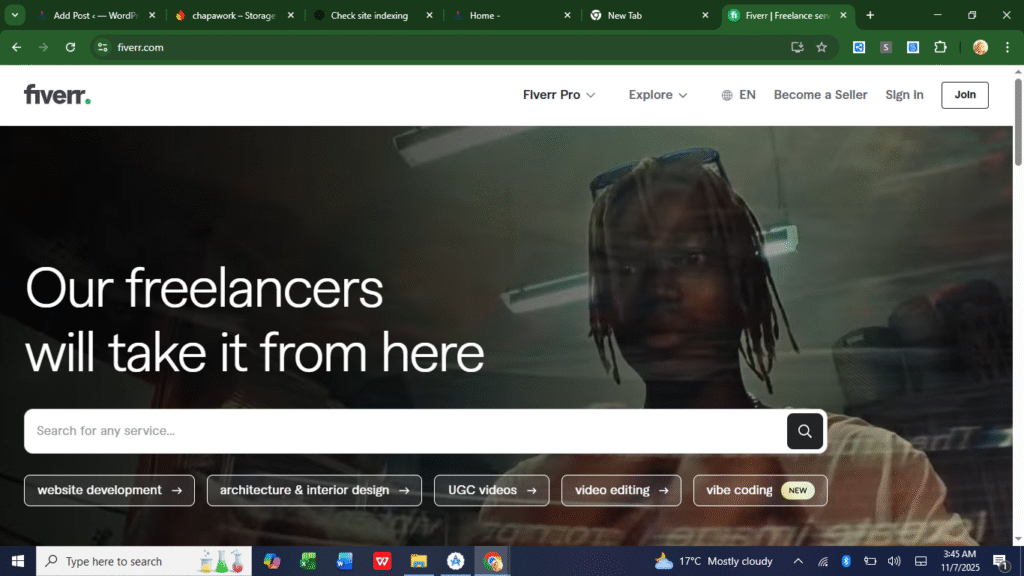
Task: Click the Join button
Action: (x=965, y=95)
